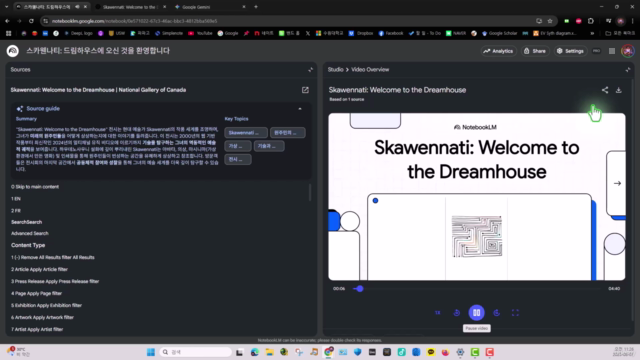Click the Windows taskbar search box
The width and height of the screenshot is (640, 360).
196,352
